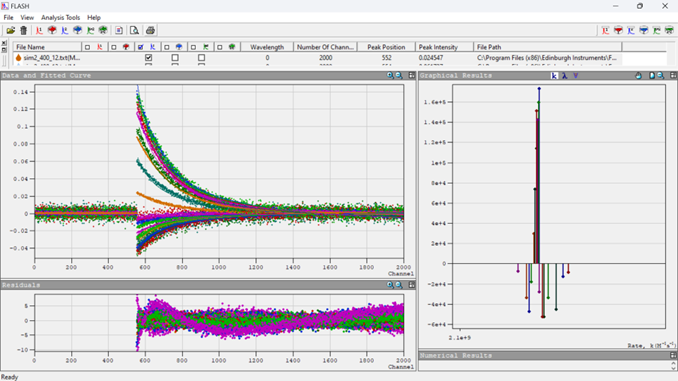Run the green curve fit tool
The image size is (678, 381).
click(x=90, y=30)
